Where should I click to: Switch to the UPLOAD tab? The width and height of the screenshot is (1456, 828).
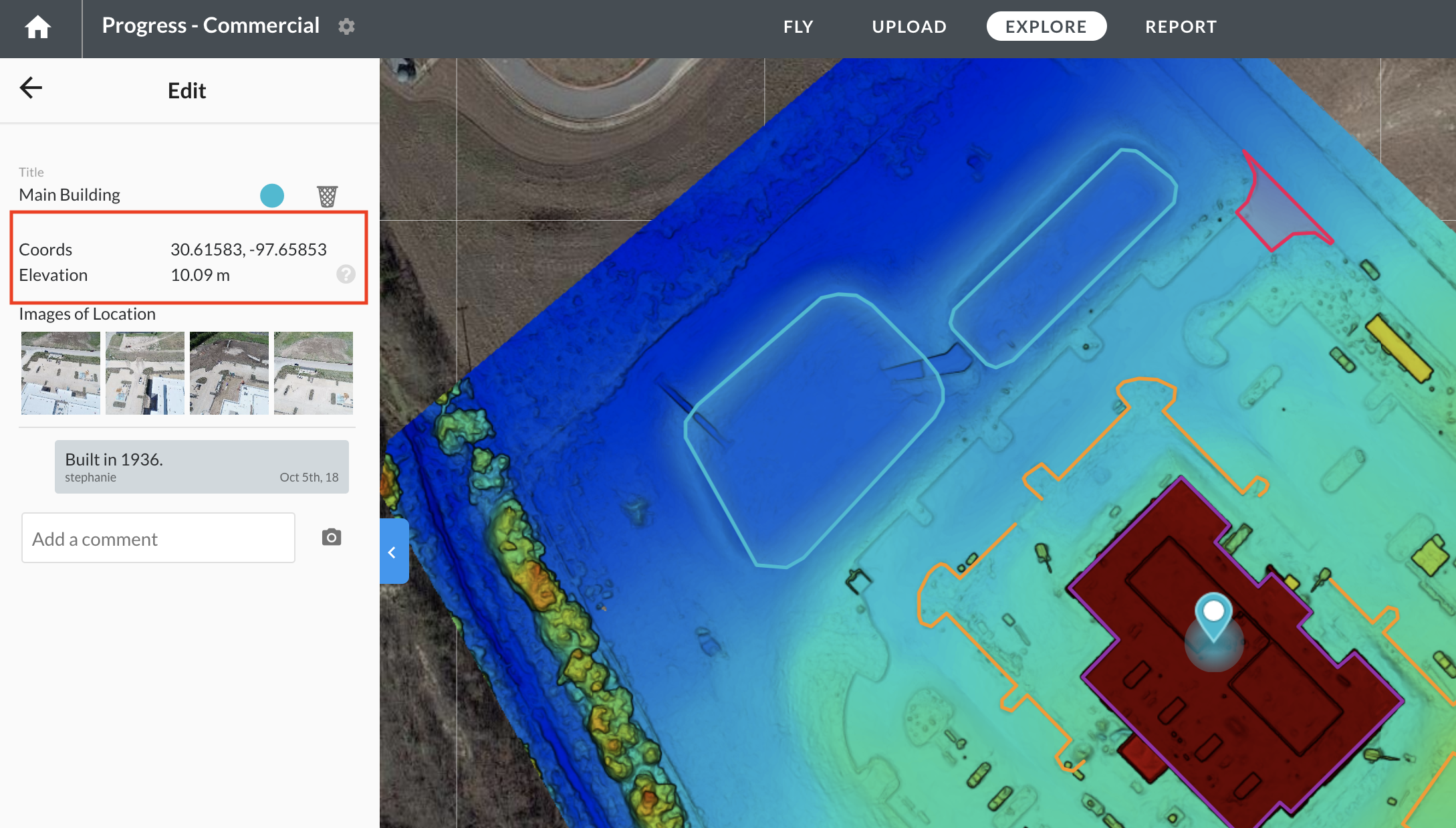(x=909, y=27)
